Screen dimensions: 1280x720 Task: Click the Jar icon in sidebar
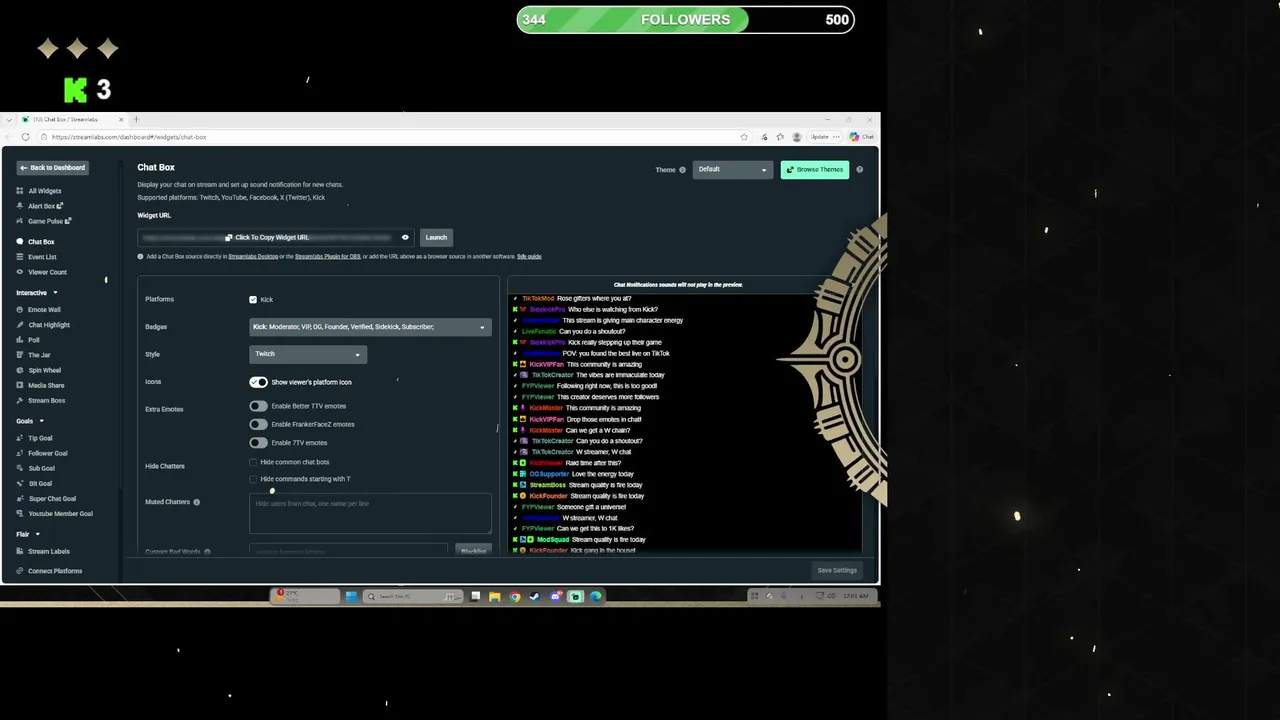point(19,355)
